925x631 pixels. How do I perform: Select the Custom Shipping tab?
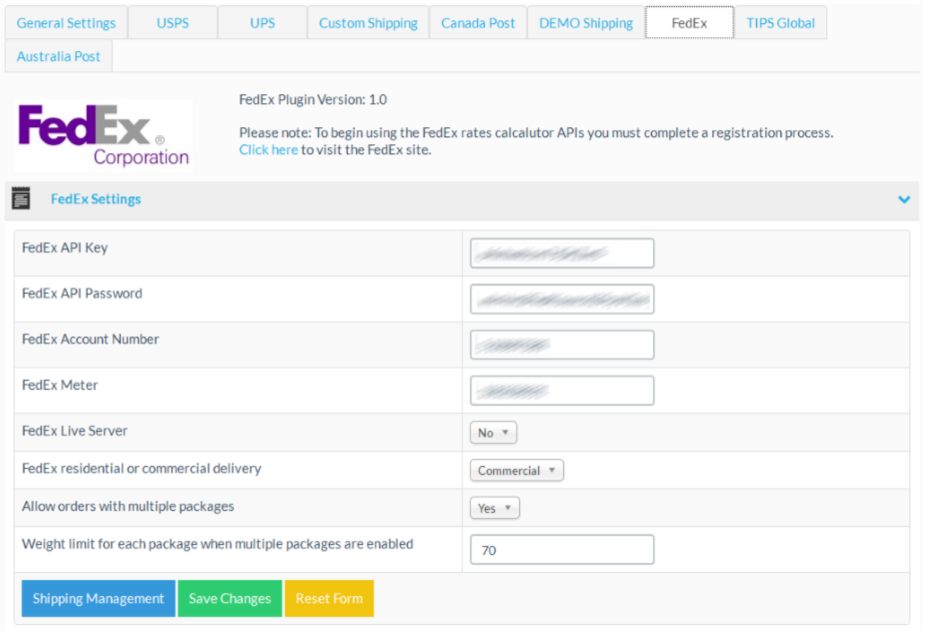[x=368, y=22]
